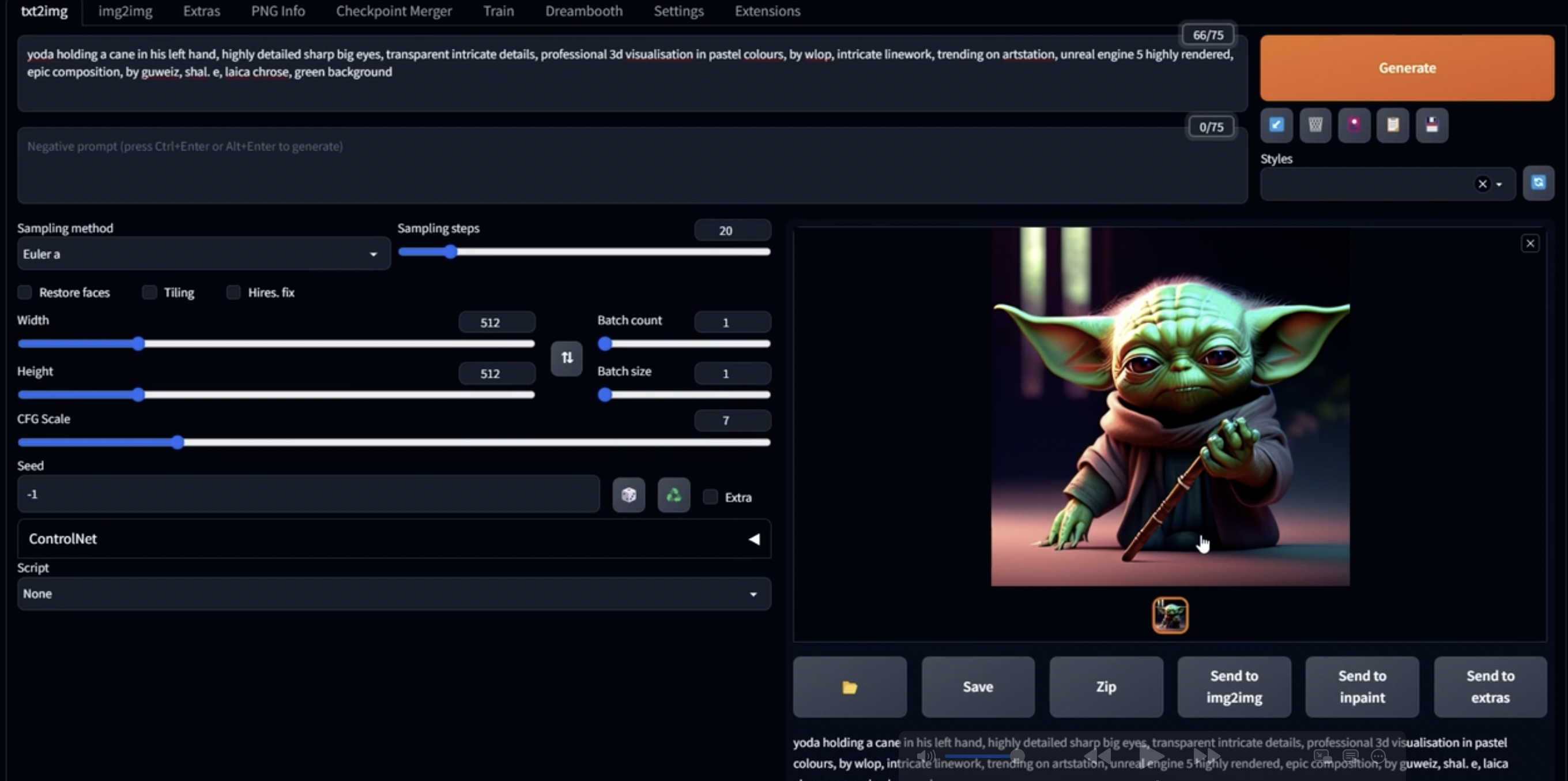
Task: Enable the Hires. fix checkbox
Action: [x=233, y=292]
